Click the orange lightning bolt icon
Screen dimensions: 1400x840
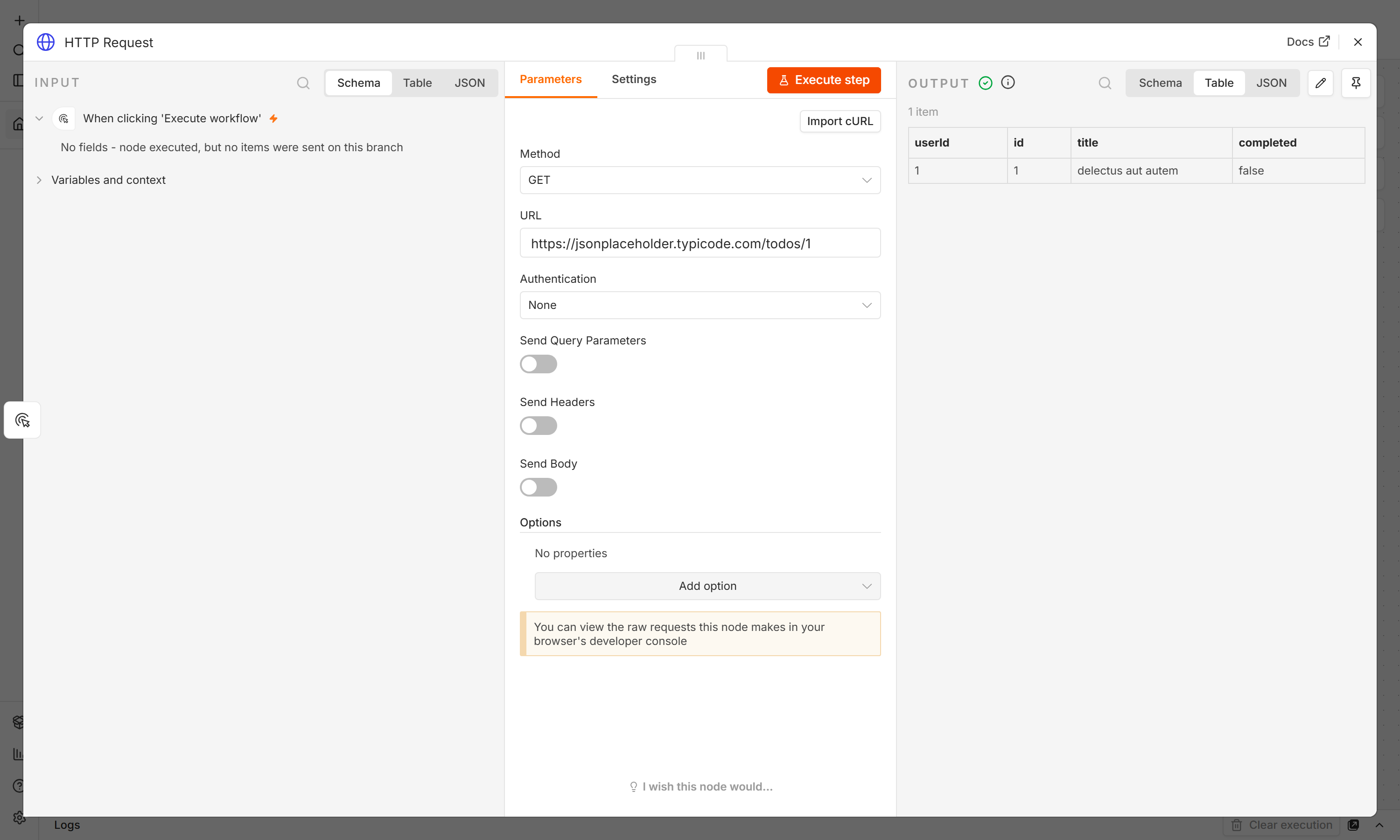[x=273, y=119]
